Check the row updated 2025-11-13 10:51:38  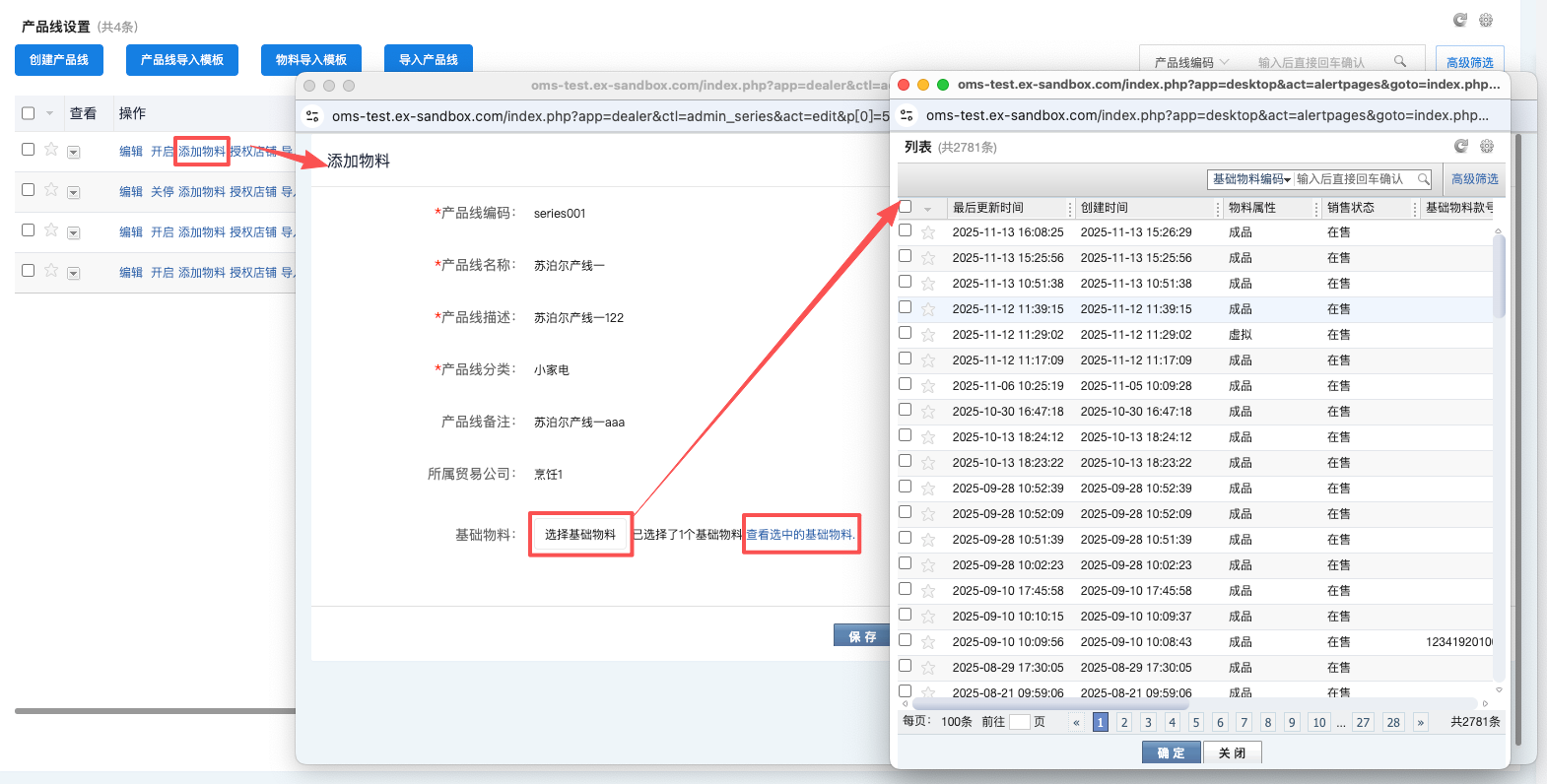tap(906, 282)
